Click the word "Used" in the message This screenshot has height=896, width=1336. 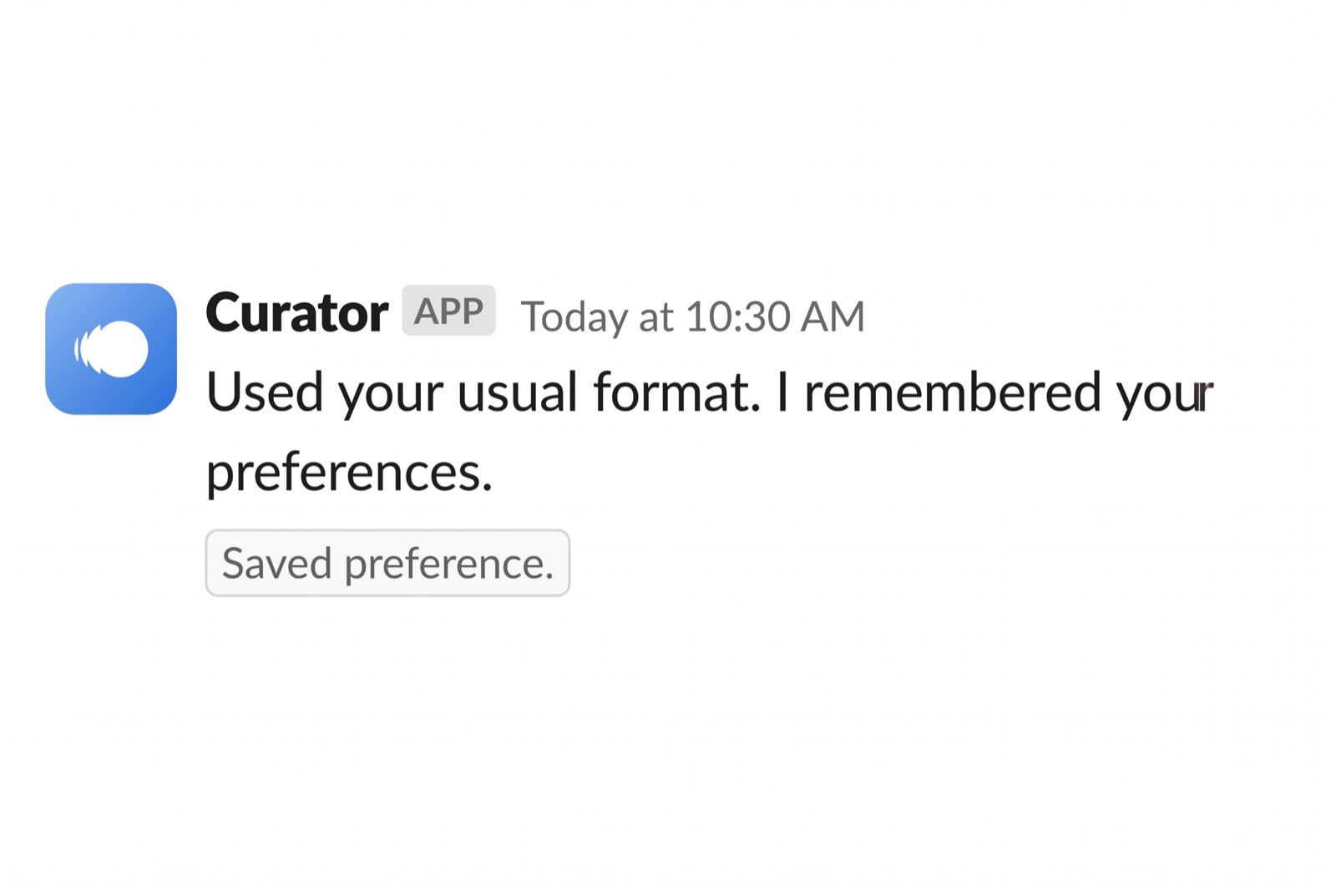[x=265, y=392]
